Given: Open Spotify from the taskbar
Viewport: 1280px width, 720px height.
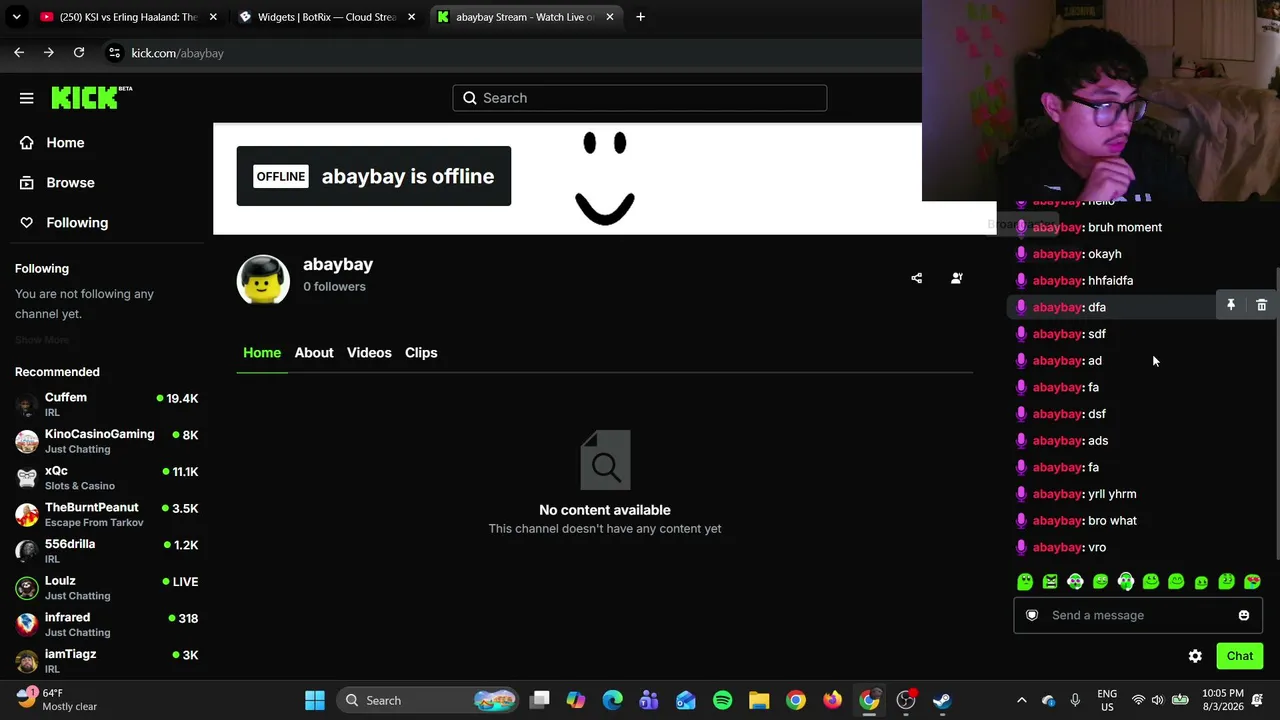Looking at the screenshot, I should tap(722, 700).
